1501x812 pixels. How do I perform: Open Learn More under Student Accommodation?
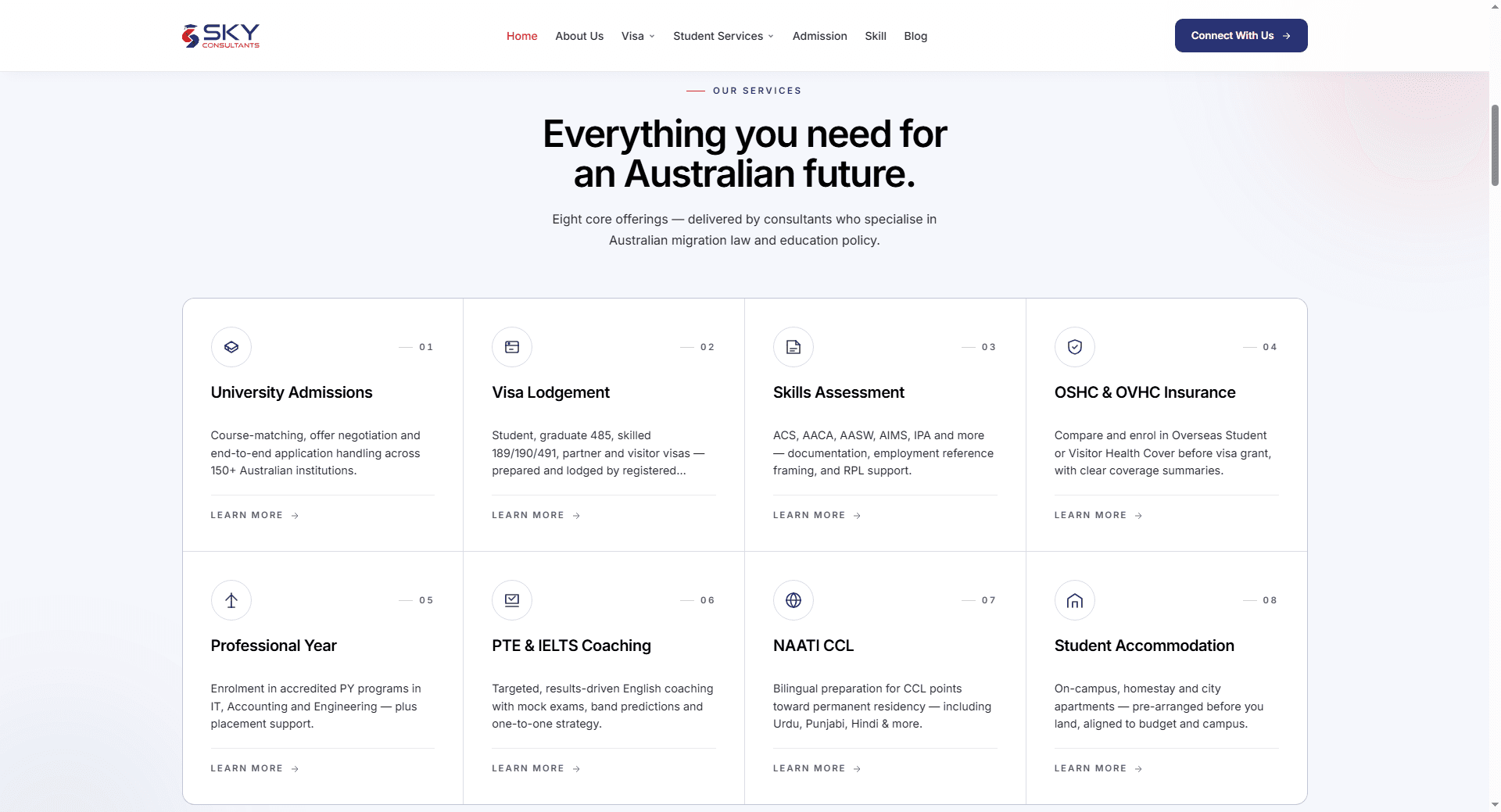coord(1098,769)
